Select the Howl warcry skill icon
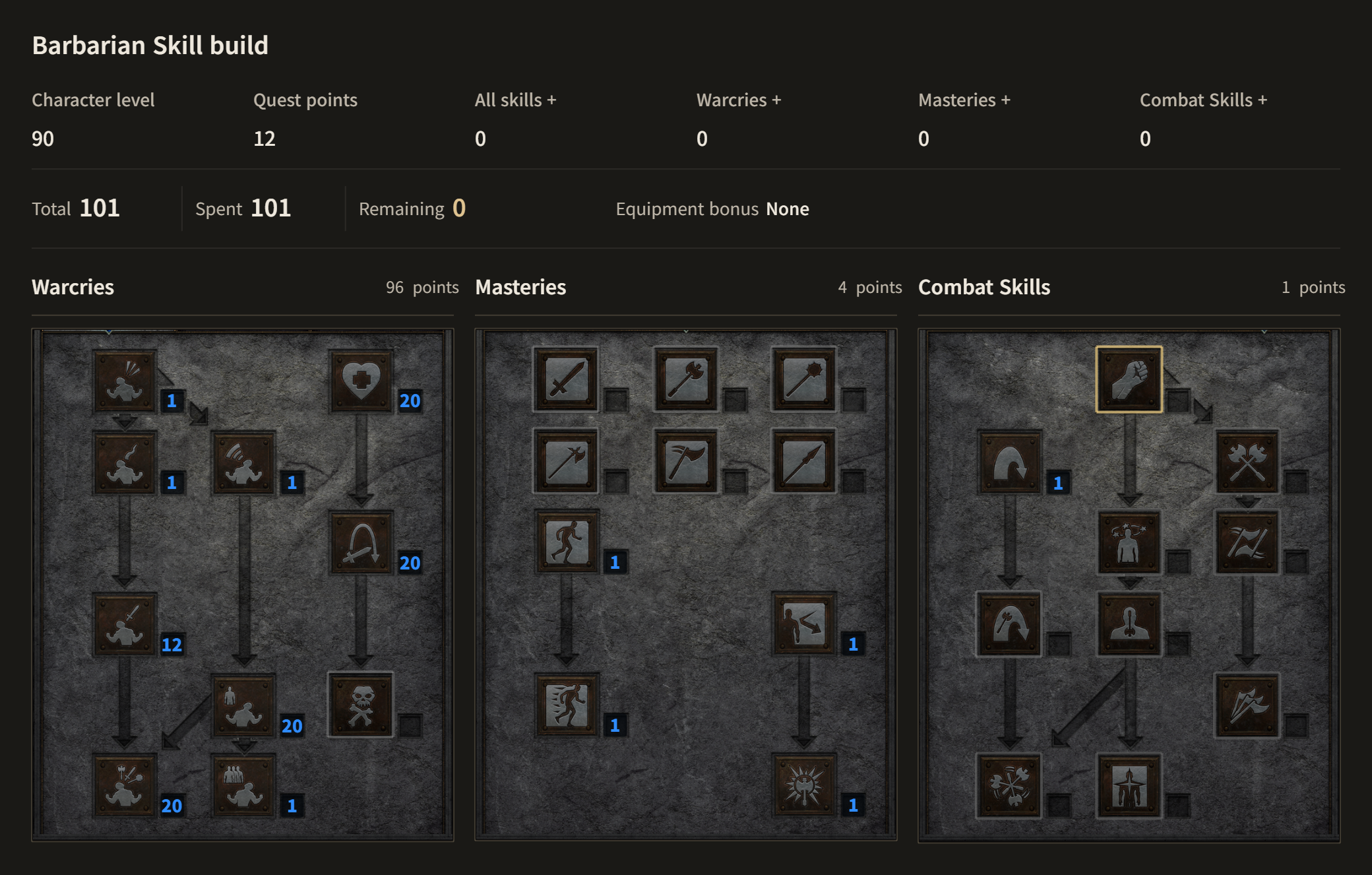Screen dimensions: 1372x875 [x=125, y=381]
